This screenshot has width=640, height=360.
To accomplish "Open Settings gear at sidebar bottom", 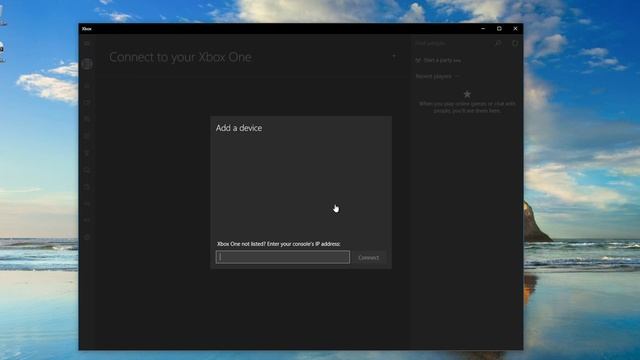I will 87,237.
